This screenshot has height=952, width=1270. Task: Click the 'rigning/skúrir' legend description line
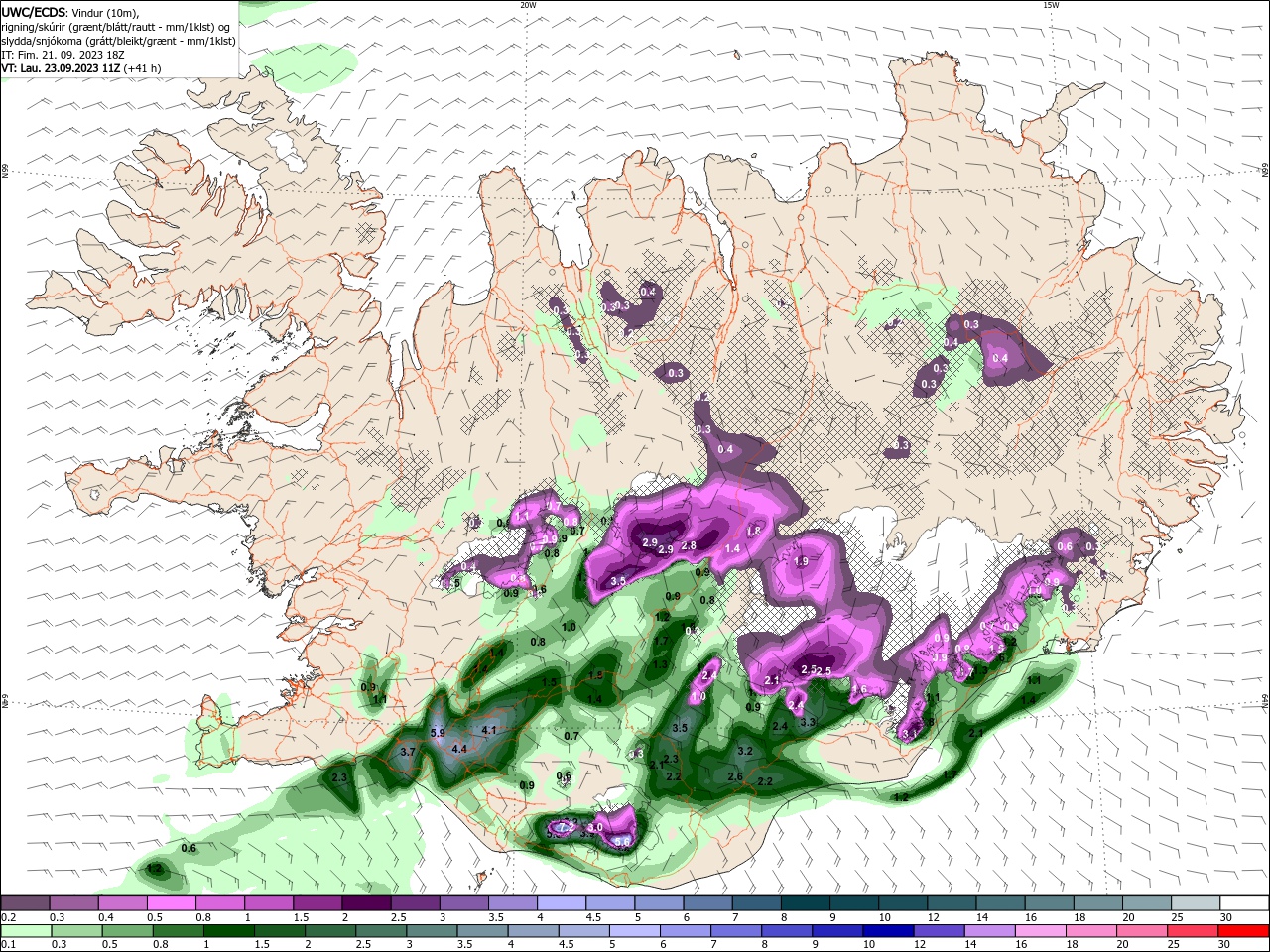(117, 27)
